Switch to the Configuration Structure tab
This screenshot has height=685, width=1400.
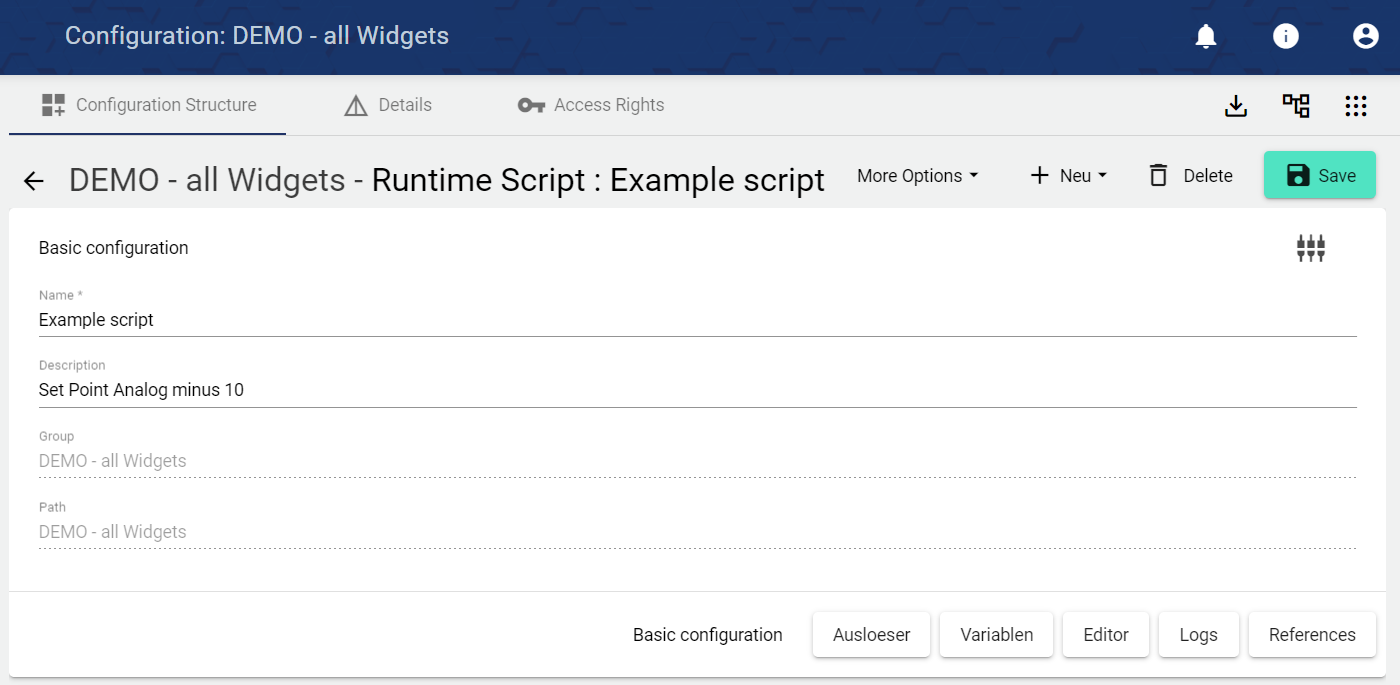click(x=148, y=105)
